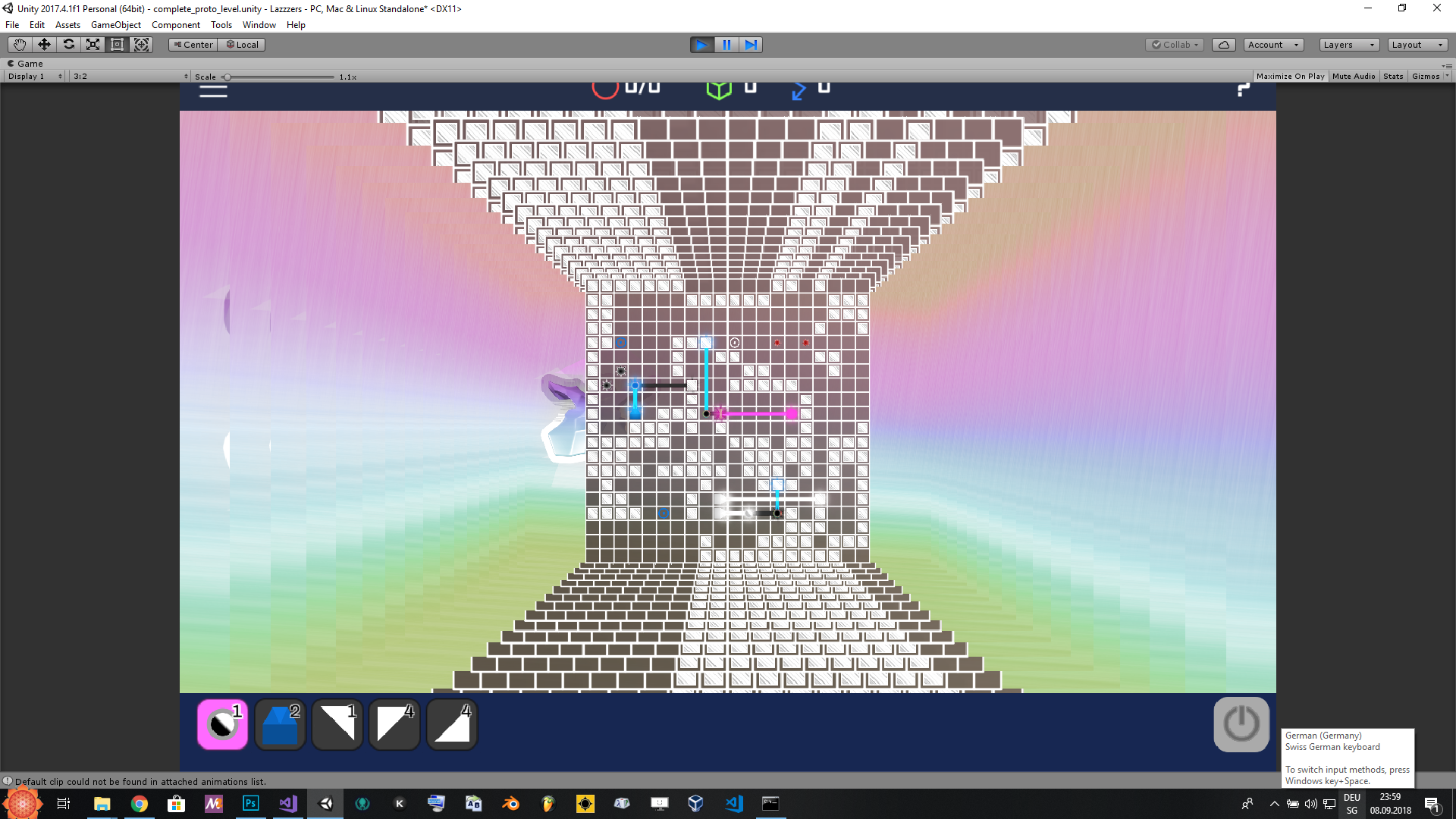Open the in-game hamburger menu
Screen dimensions: 1456x819
[213, 90]
